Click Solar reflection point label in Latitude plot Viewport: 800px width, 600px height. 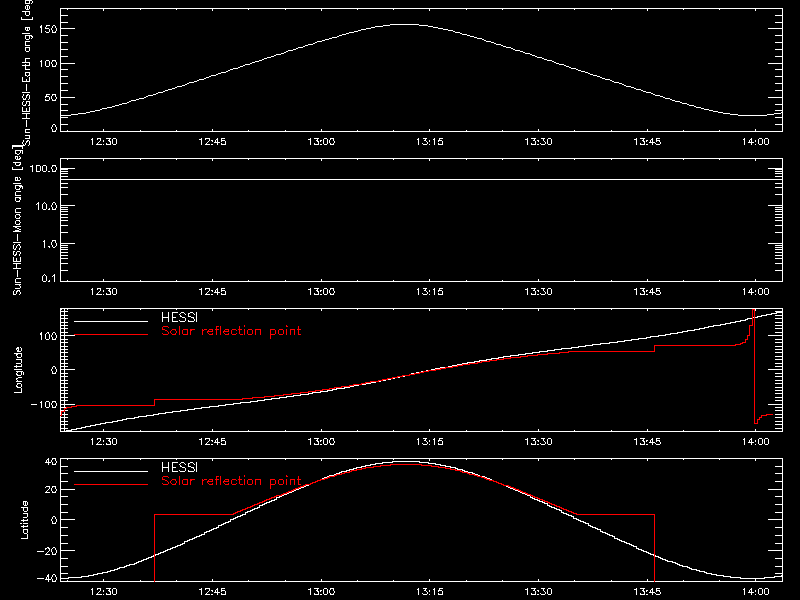coord(231,481)
